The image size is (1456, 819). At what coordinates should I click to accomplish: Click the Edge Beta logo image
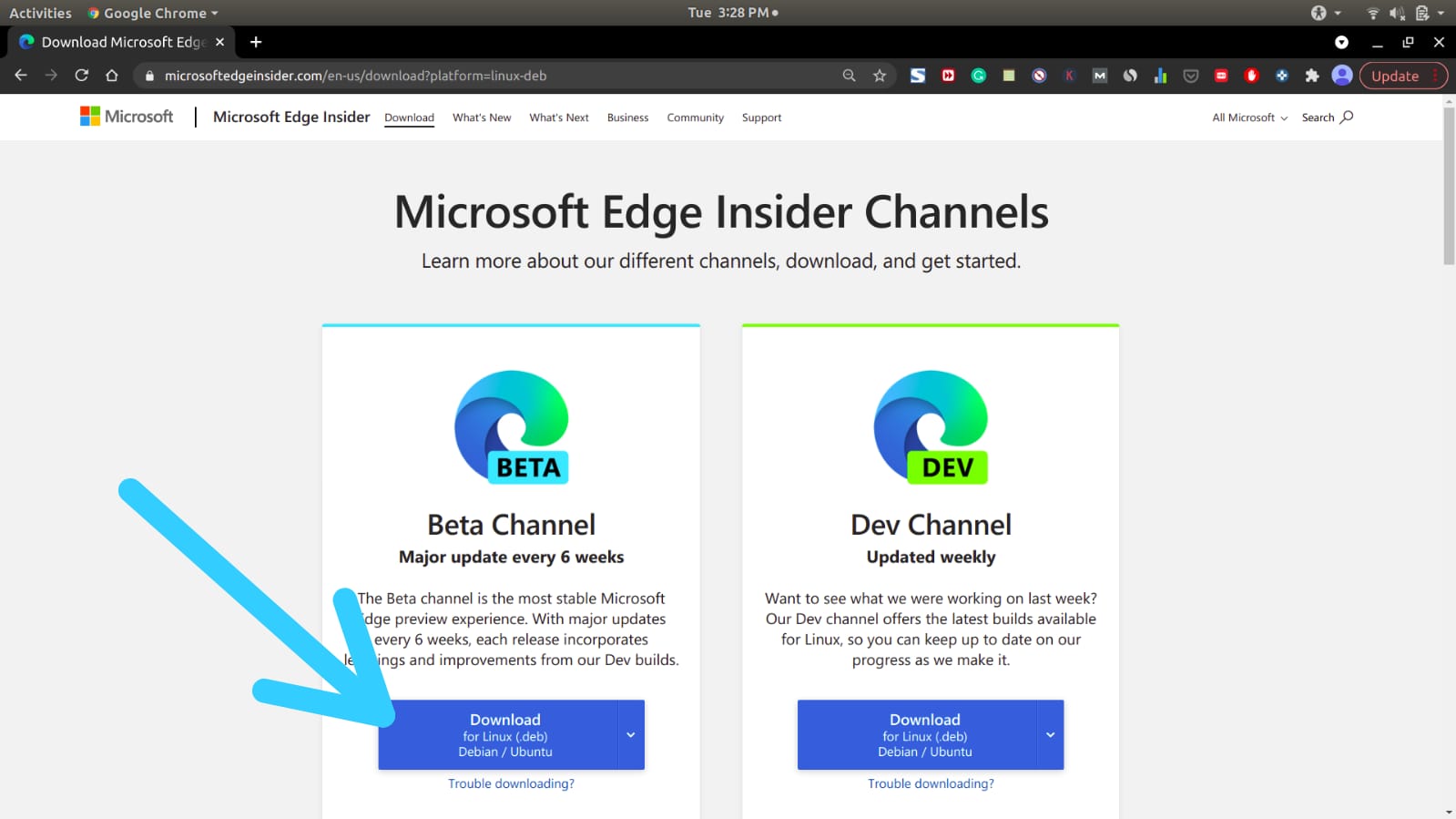(x=512, y=427)
